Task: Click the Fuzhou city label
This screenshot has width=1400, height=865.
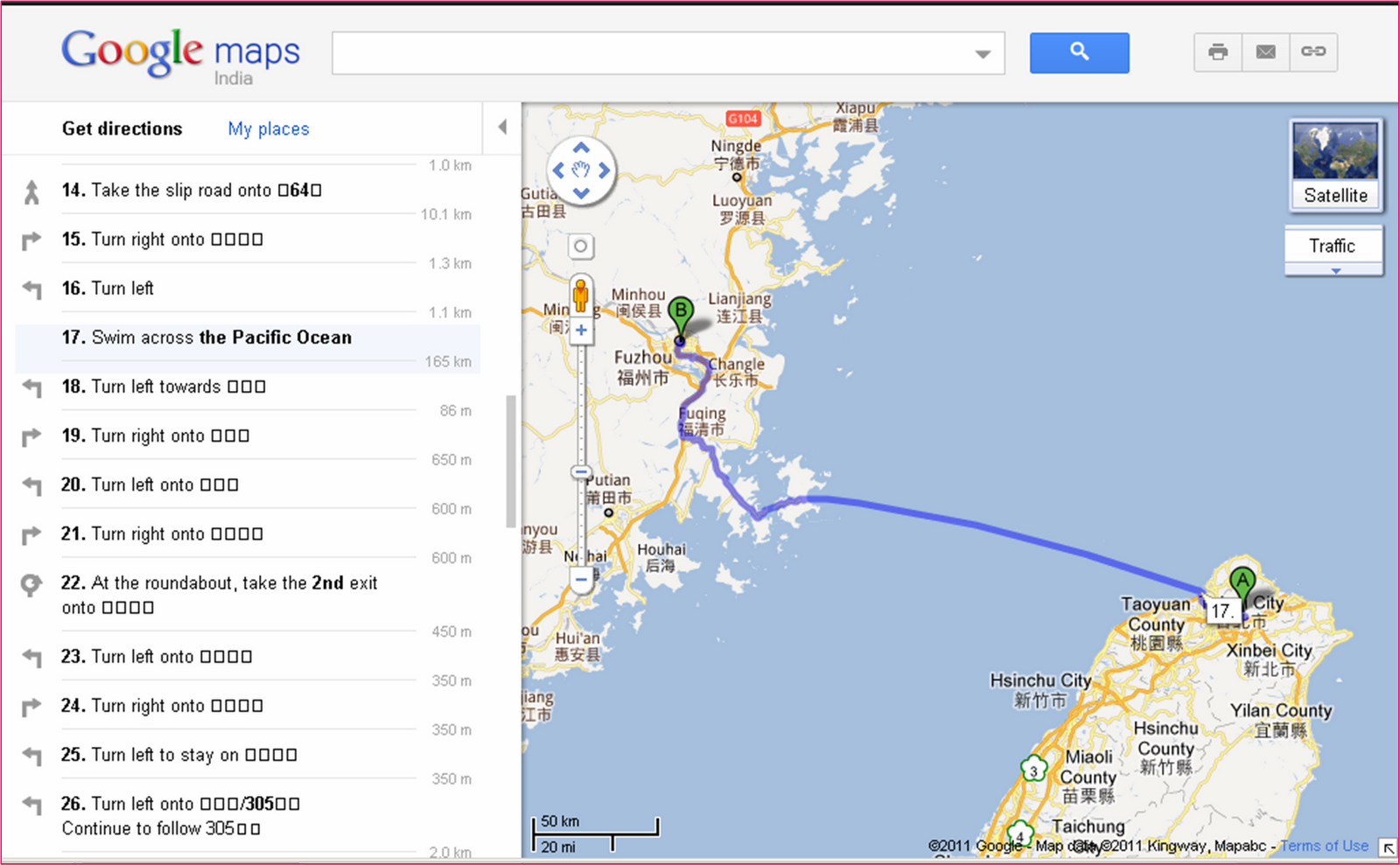Action: (643, 367)
